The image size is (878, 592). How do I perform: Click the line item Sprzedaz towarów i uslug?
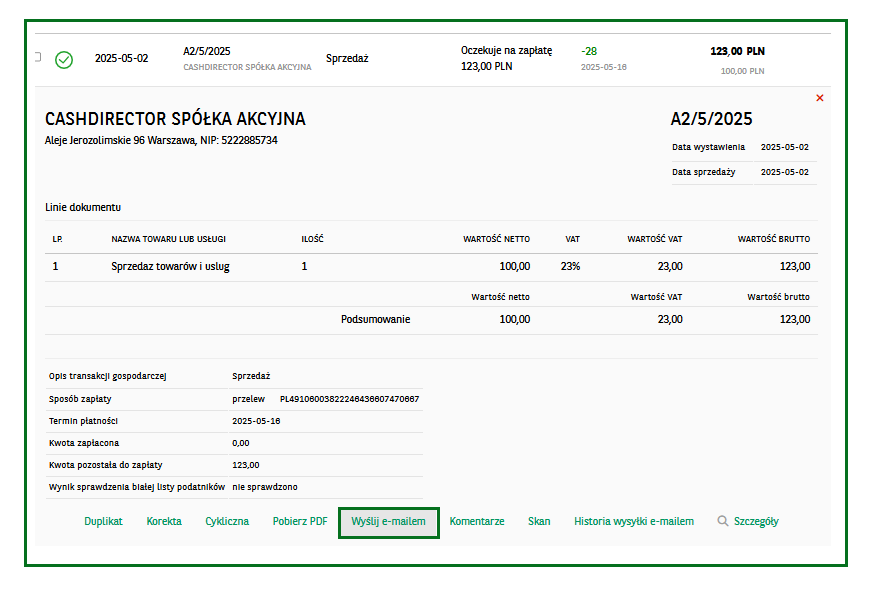tap(170, 267)
